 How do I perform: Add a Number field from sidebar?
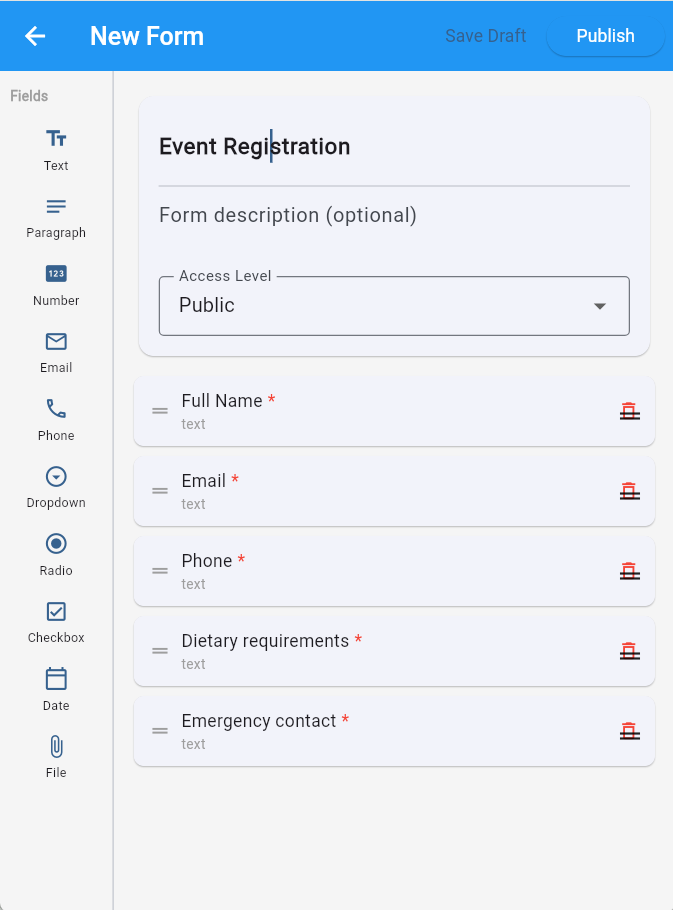point(56,286)
